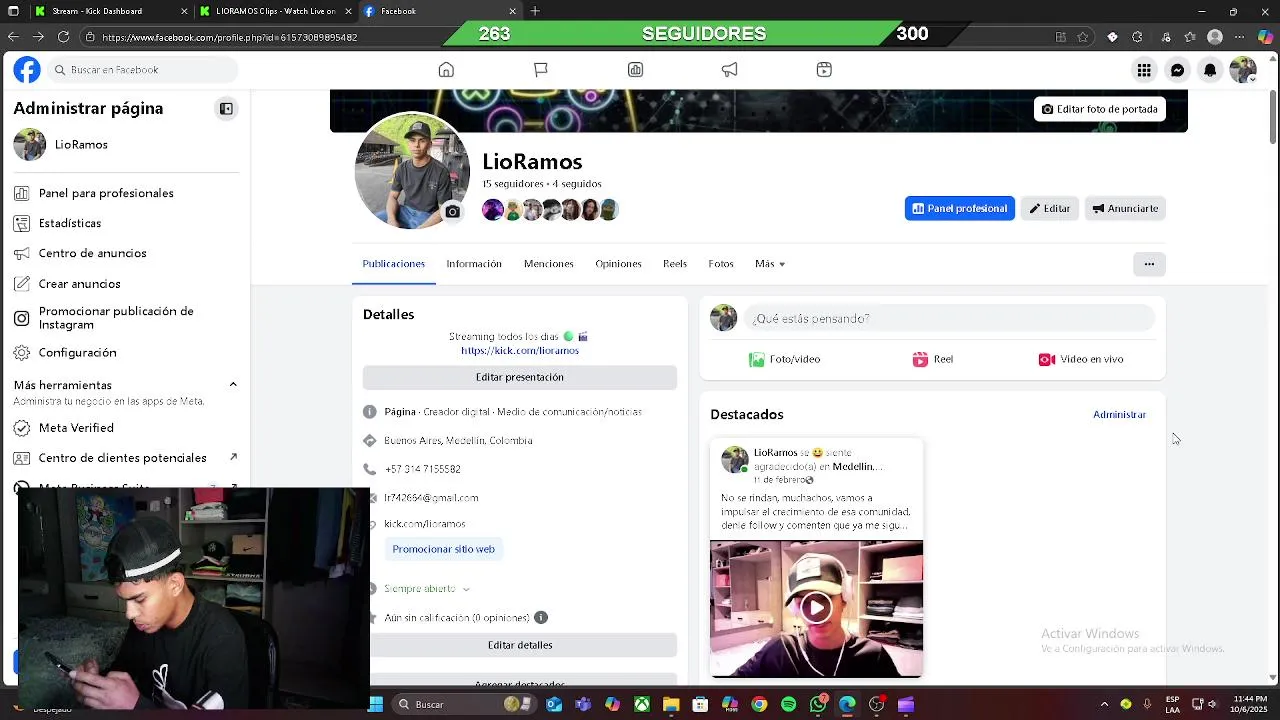The height and width of the screenshot is (720, 1280).
Task: Open WhatsApp from the taskbar
Action: 818,704
